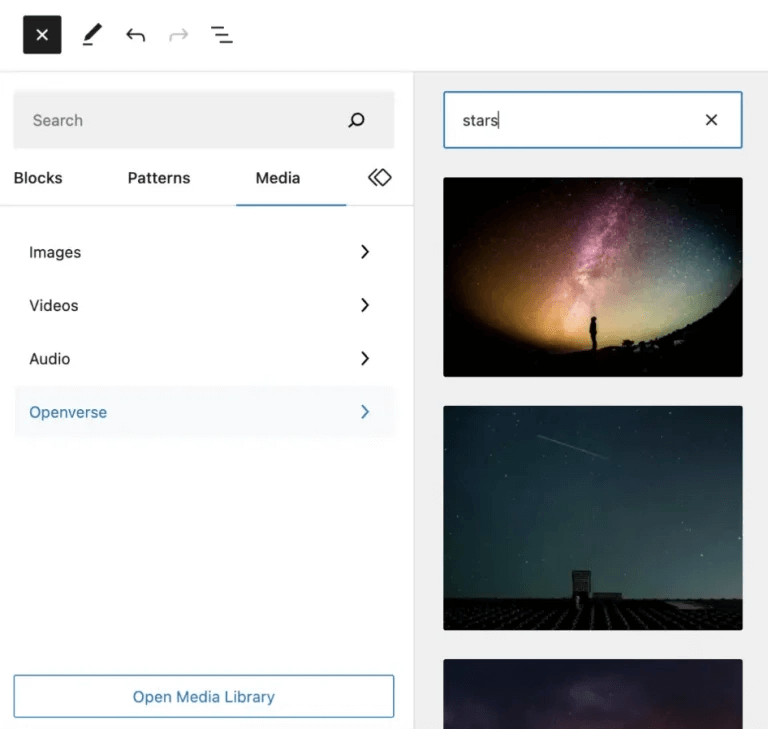768x729 pixels.
Task: Click the Openverse search field containing 'stars'
Action: [x=593, y=120]
